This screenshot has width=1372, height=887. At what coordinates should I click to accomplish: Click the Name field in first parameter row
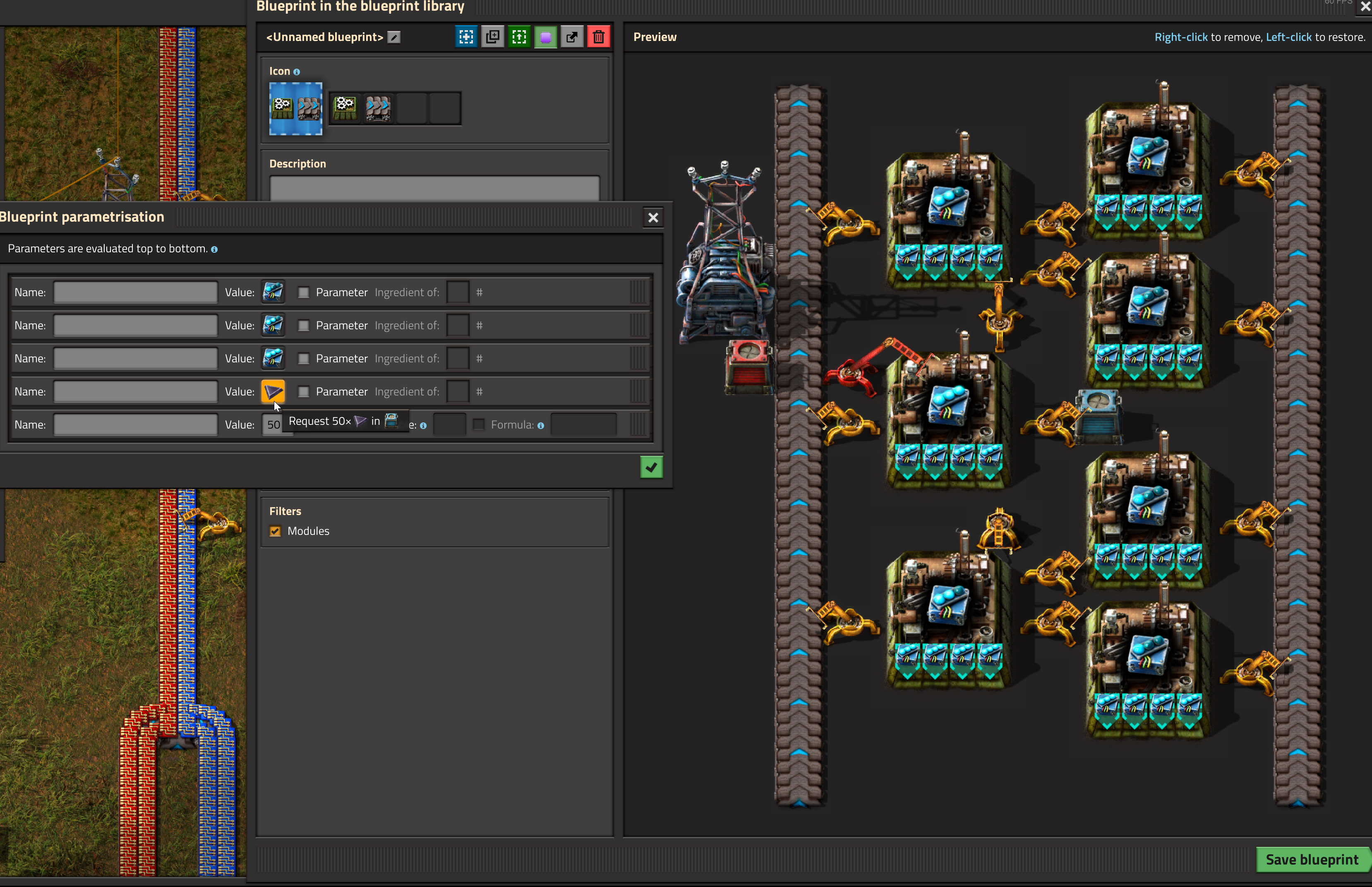point(135,292)
